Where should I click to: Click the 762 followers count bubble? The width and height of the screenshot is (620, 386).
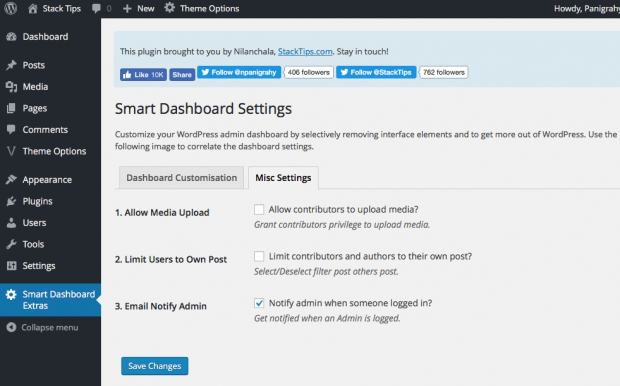[444, 72]
